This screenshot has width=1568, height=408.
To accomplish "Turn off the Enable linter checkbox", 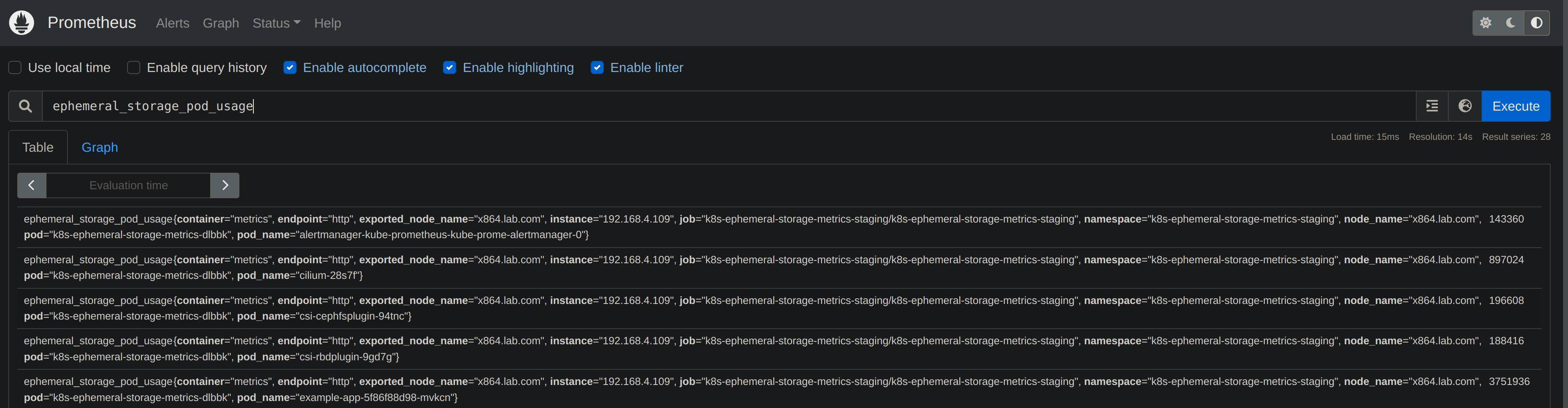I will 597,67.
